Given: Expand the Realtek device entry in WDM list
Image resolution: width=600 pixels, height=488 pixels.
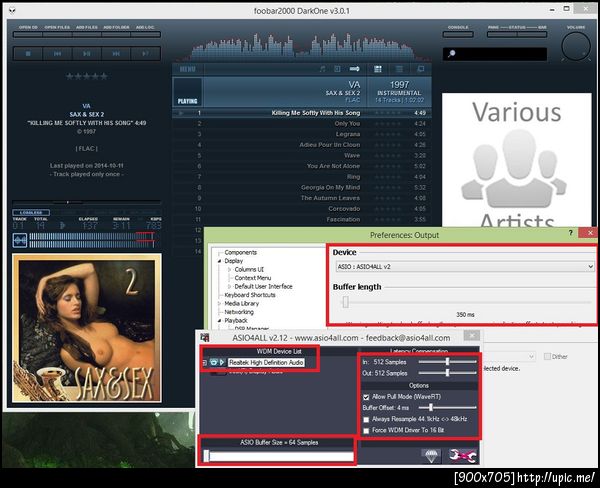Looking at the screenshot, I should point(205,362).
